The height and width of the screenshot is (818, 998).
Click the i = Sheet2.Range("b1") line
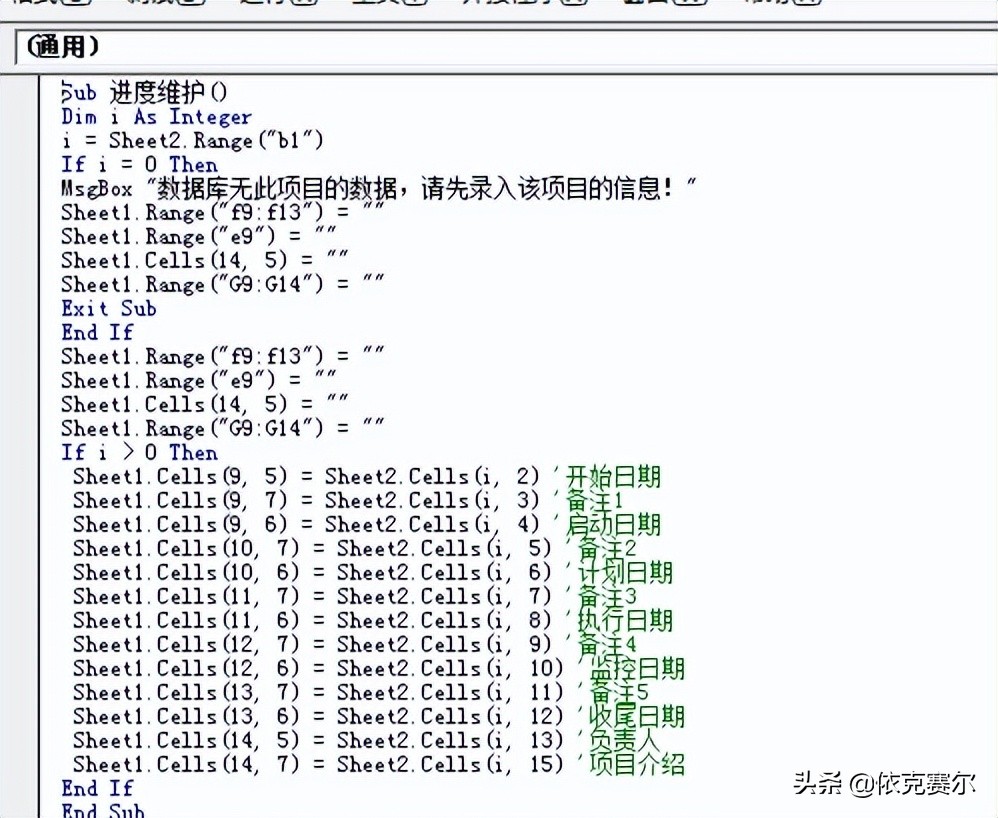pos(192,141)
